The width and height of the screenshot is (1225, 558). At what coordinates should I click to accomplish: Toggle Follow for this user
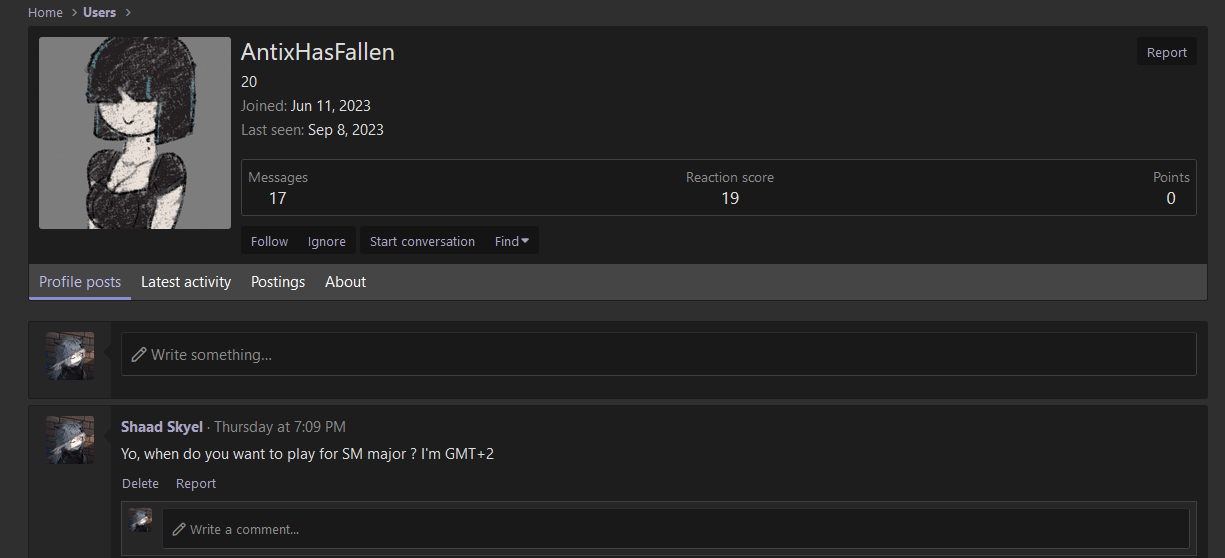(x=269, y=241)
